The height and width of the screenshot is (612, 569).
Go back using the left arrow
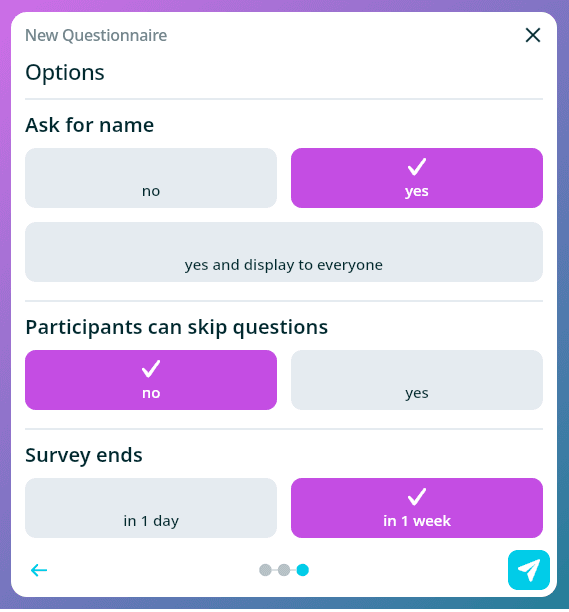pyautogui.click(x=39, y=570)
